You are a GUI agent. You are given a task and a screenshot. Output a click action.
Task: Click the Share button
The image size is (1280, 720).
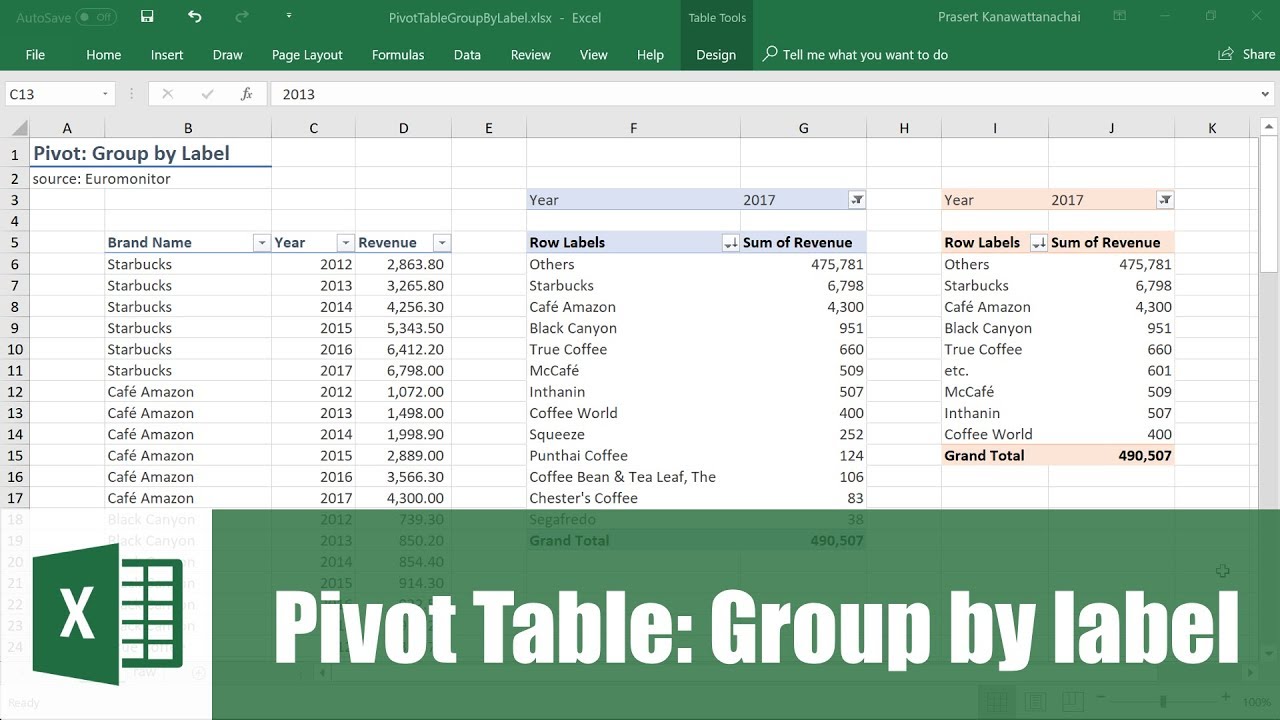coord(1246,55)
